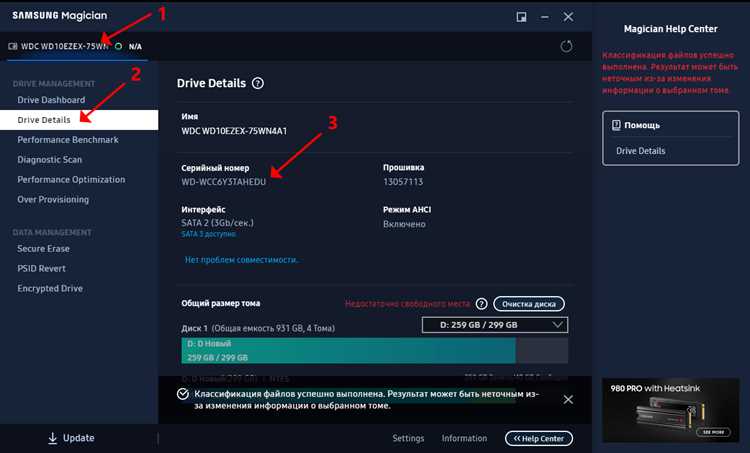Screen dimensions: 750x453
Task: Open Encrypted Drive
Action: pos(50,288)
